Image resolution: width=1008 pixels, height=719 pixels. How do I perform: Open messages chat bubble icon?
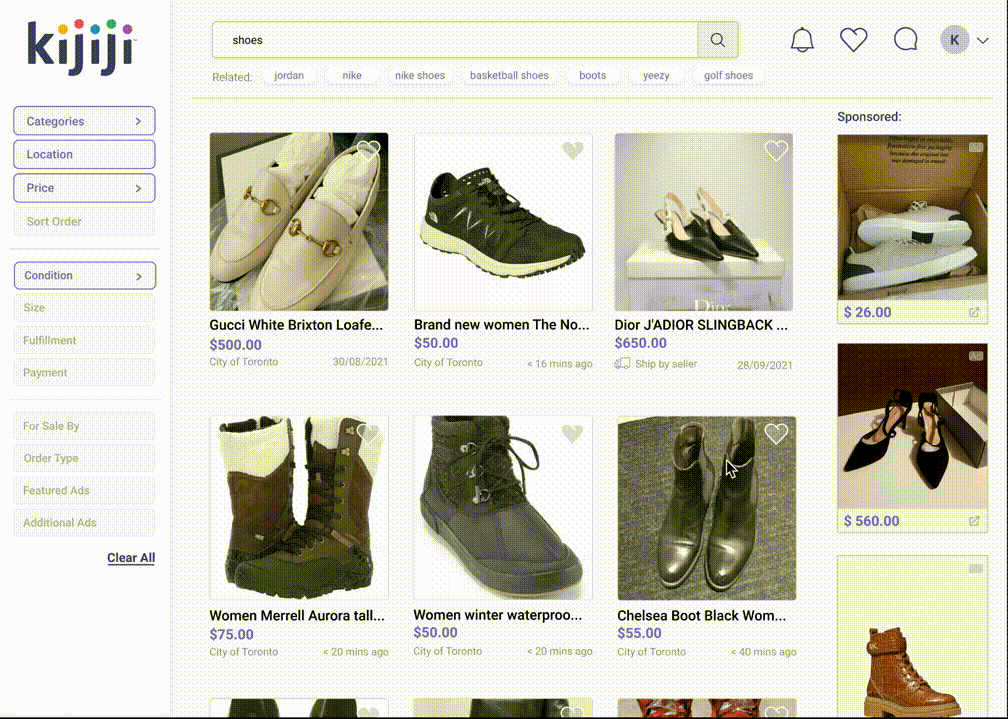[905, 40]
